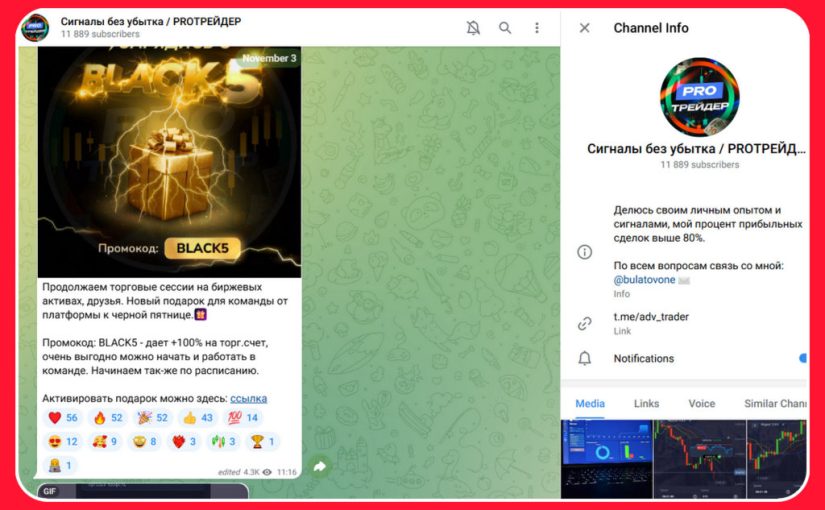
Task: Click the t.me/adv_trader channel link
Action: pos(650,317)
